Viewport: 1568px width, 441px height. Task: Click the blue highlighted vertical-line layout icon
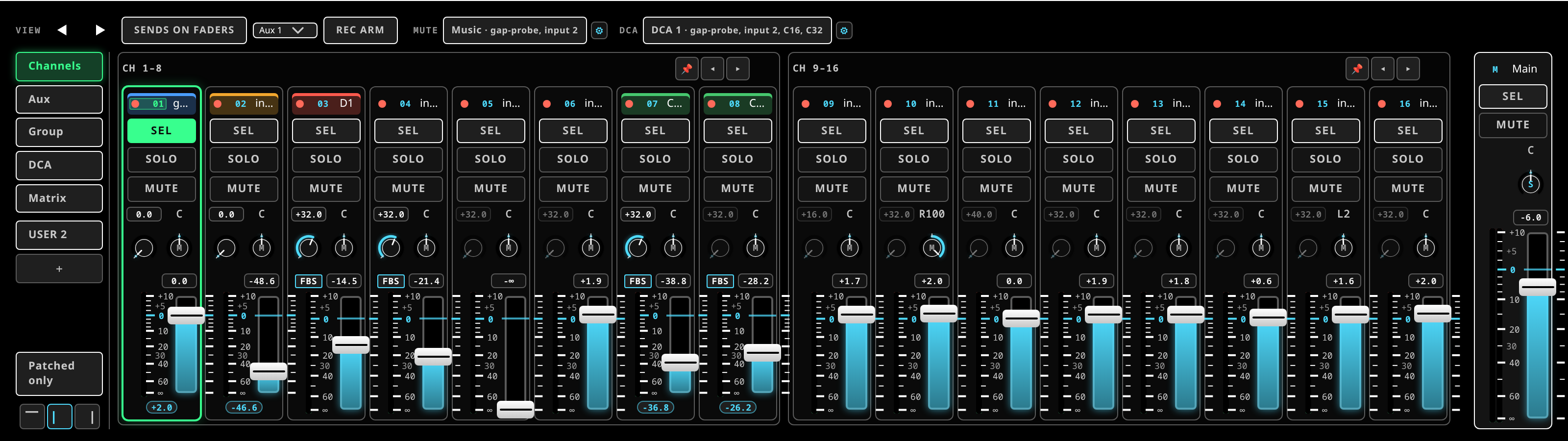point(60,416)
